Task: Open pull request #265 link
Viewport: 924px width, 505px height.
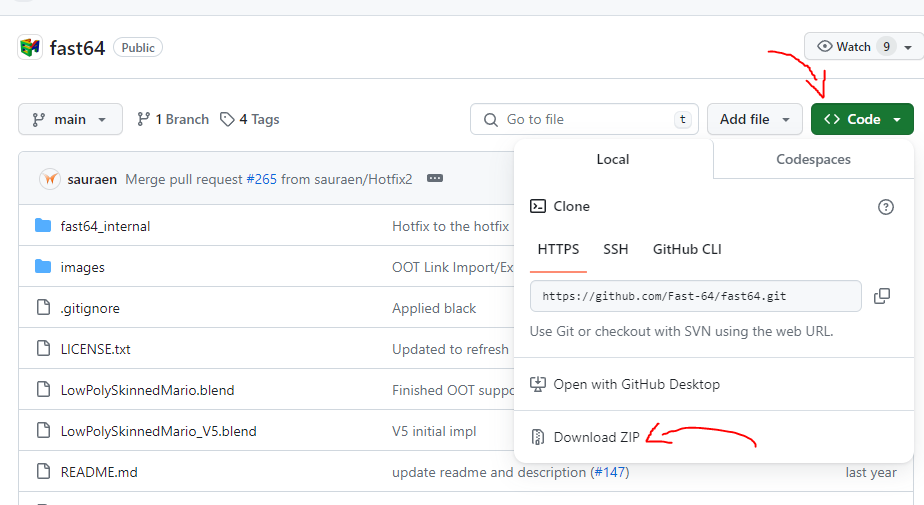Action: [261, 179]
